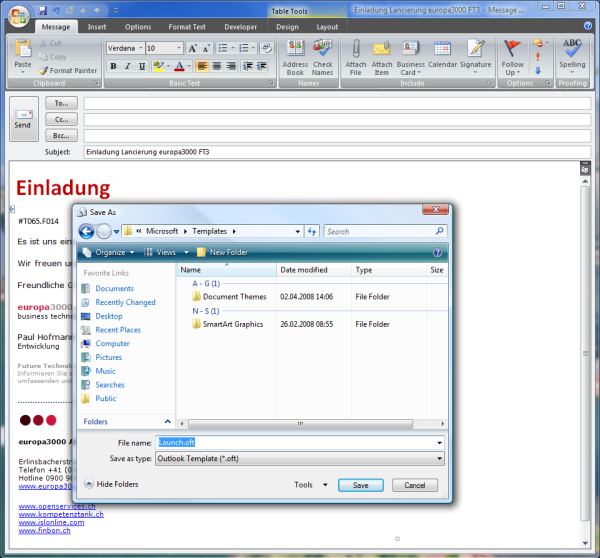Open the Business Card menu

tap(411, 57)
